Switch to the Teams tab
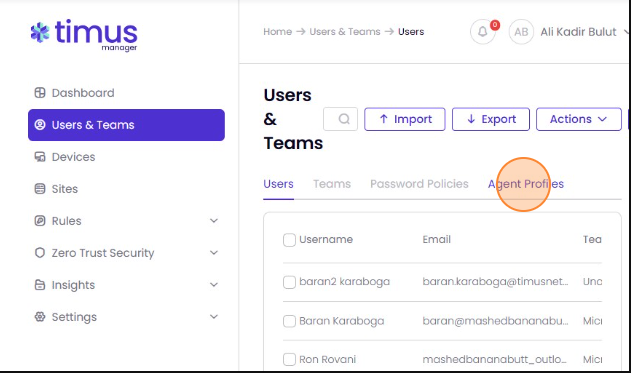The image size is (631, 373). point(332,184)
